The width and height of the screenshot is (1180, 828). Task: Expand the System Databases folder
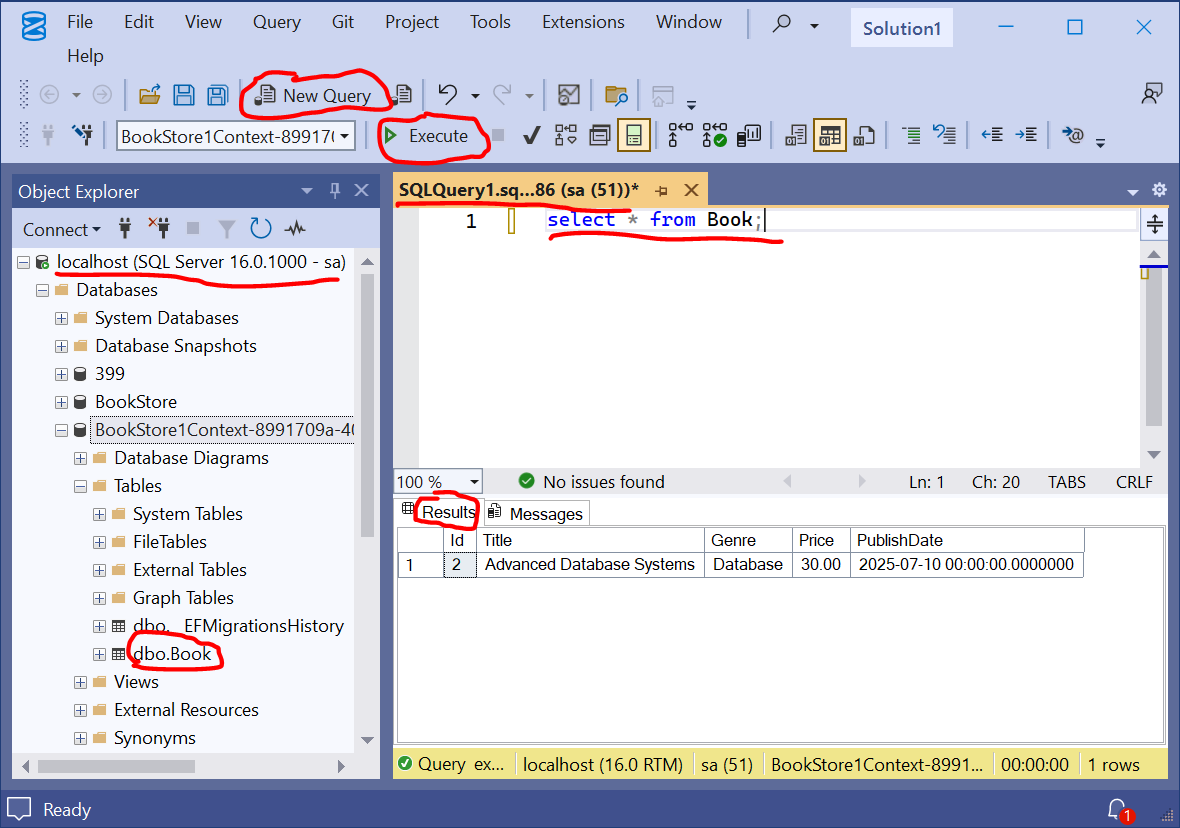pyautogui.click(x=61, y=318)
